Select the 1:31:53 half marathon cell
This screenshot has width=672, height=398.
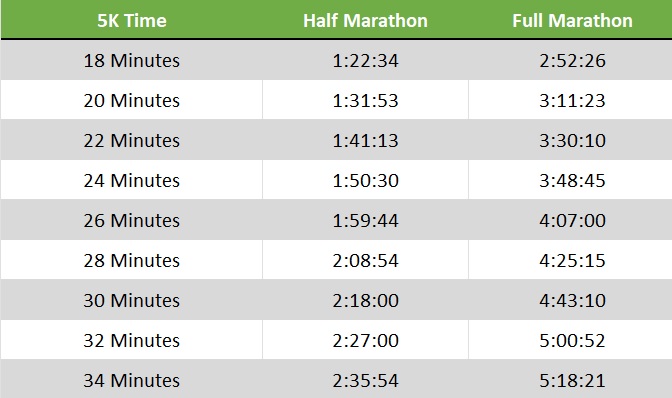pos(365,100)
